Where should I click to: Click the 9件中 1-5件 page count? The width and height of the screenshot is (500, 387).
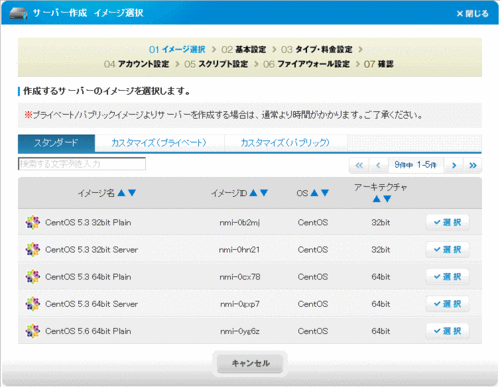pyautogui.click(x=415, y=165)
